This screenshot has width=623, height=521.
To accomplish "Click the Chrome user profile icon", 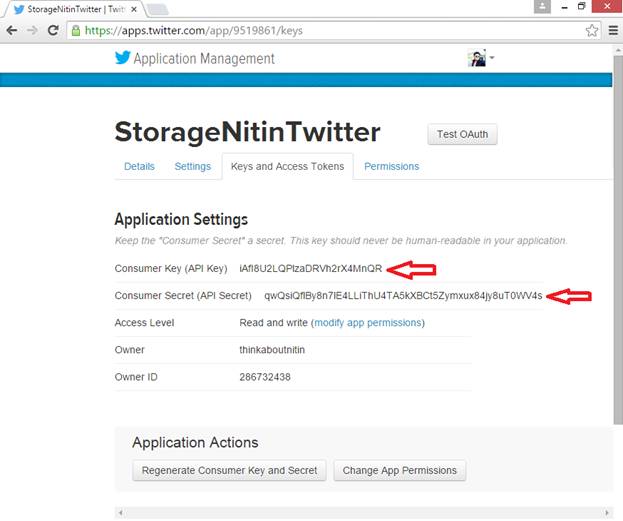I will 543,7.
